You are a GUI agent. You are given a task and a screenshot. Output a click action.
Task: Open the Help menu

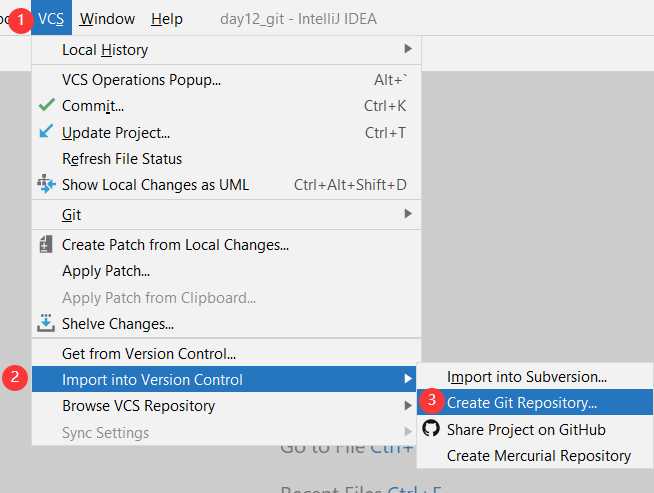[x=167, y=19]
